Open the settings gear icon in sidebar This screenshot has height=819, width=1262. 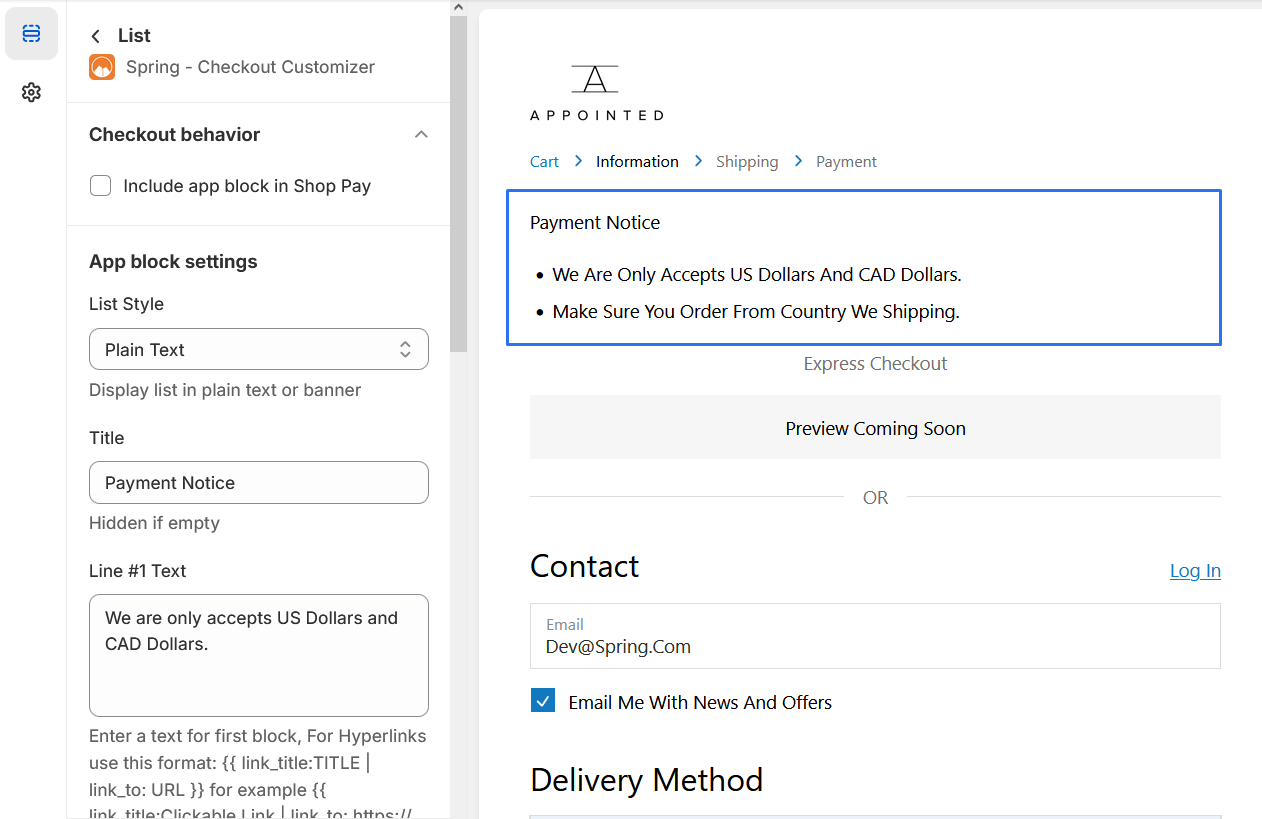(x=31, y=93)
